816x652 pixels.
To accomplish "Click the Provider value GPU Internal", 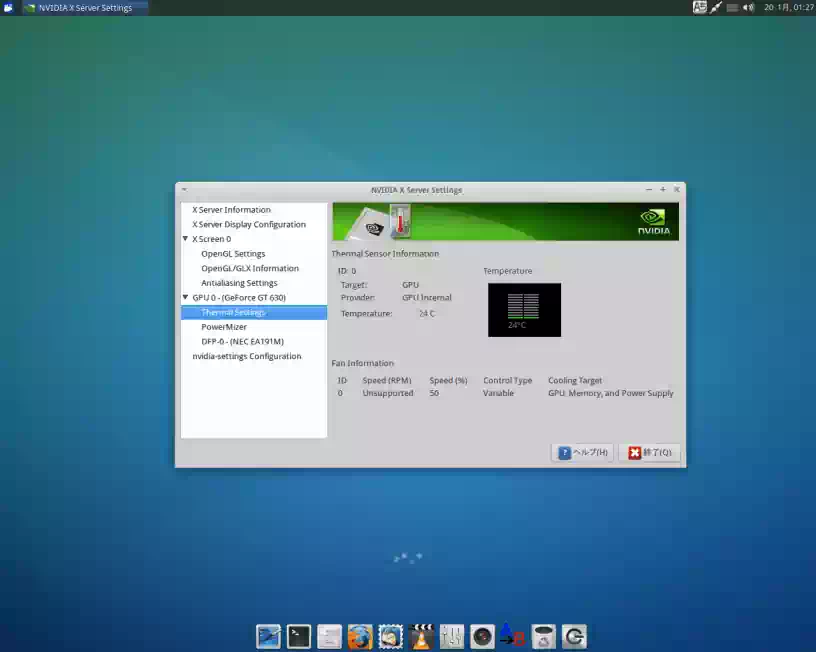I will [427, 297].
